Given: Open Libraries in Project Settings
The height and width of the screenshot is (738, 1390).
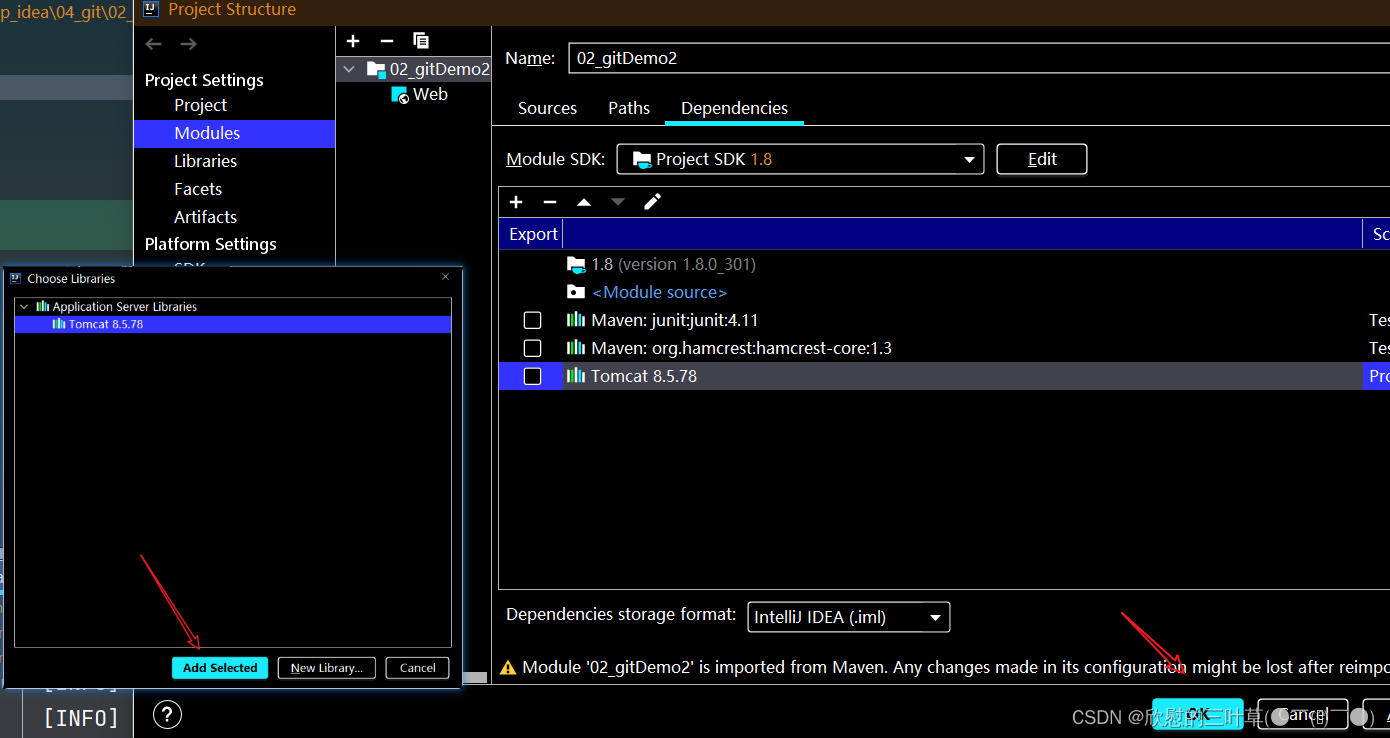Looking at the screenshot, I should [205, 161].
